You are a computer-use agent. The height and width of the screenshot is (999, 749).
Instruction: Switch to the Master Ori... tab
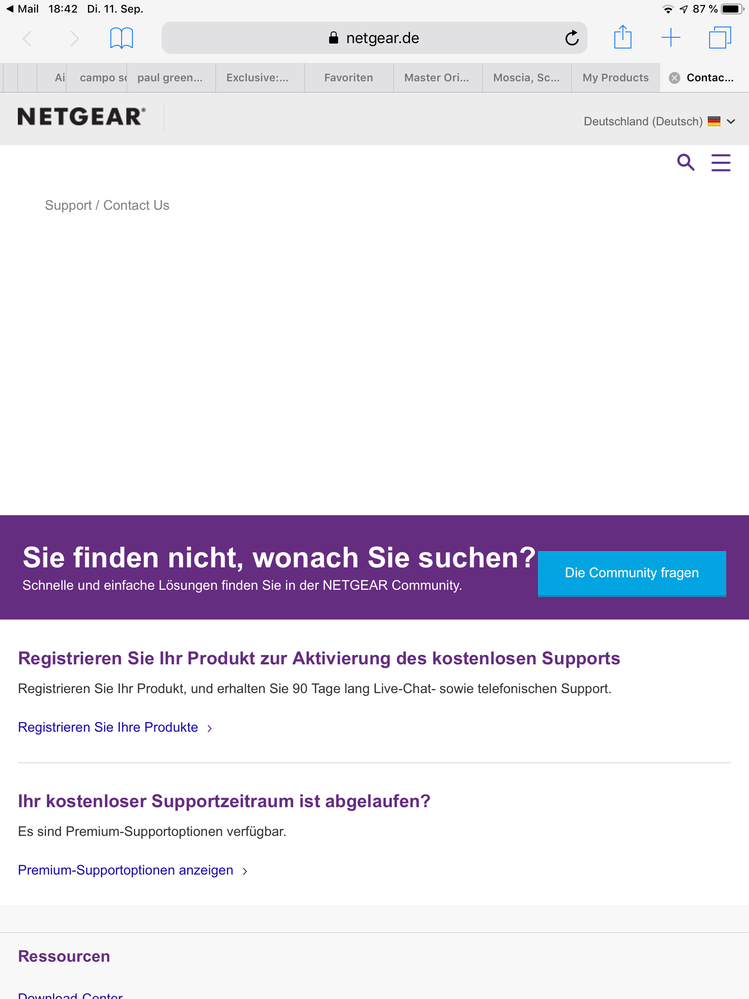438,78
